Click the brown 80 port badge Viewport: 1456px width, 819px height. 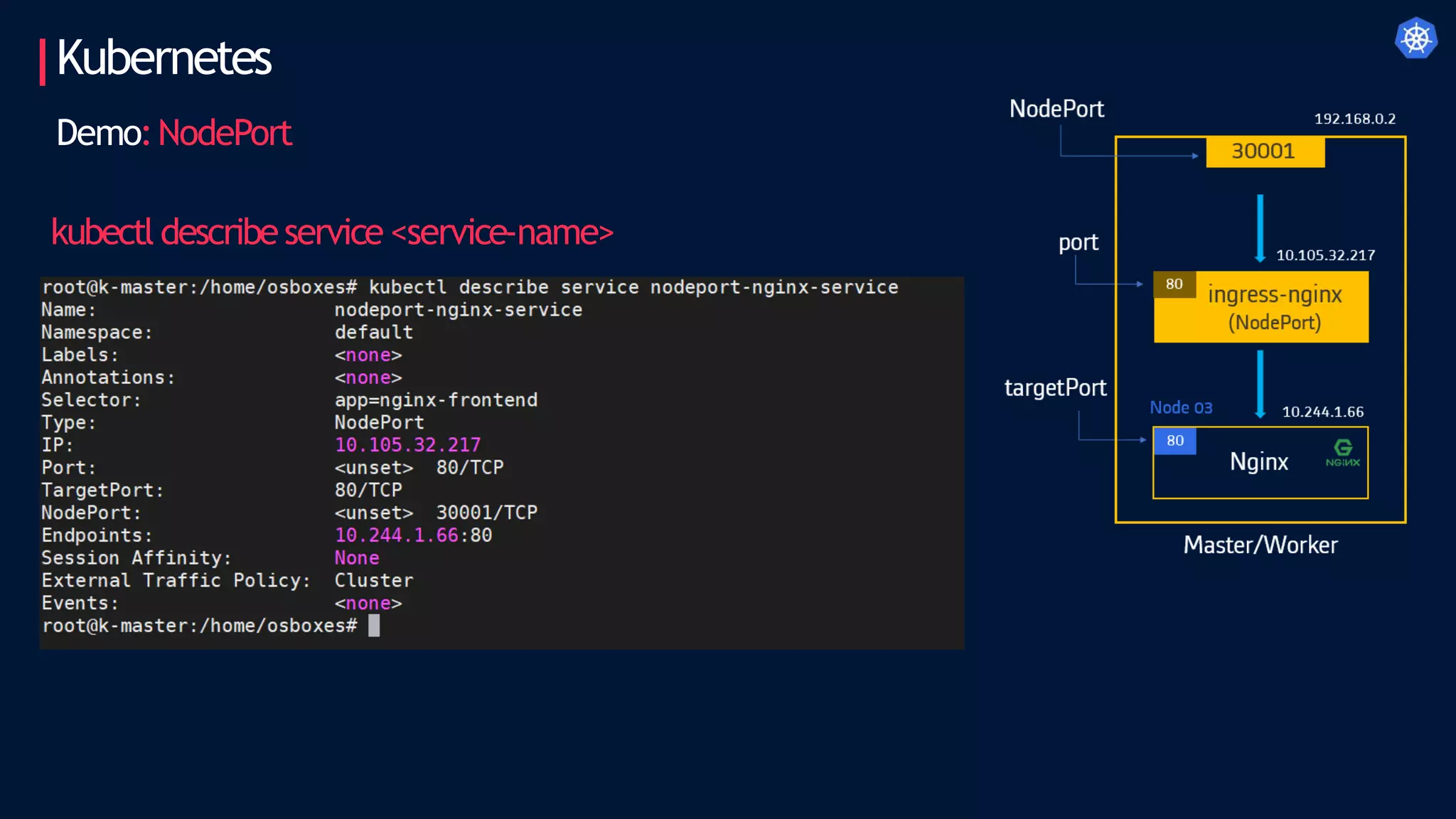[1174, 284]
